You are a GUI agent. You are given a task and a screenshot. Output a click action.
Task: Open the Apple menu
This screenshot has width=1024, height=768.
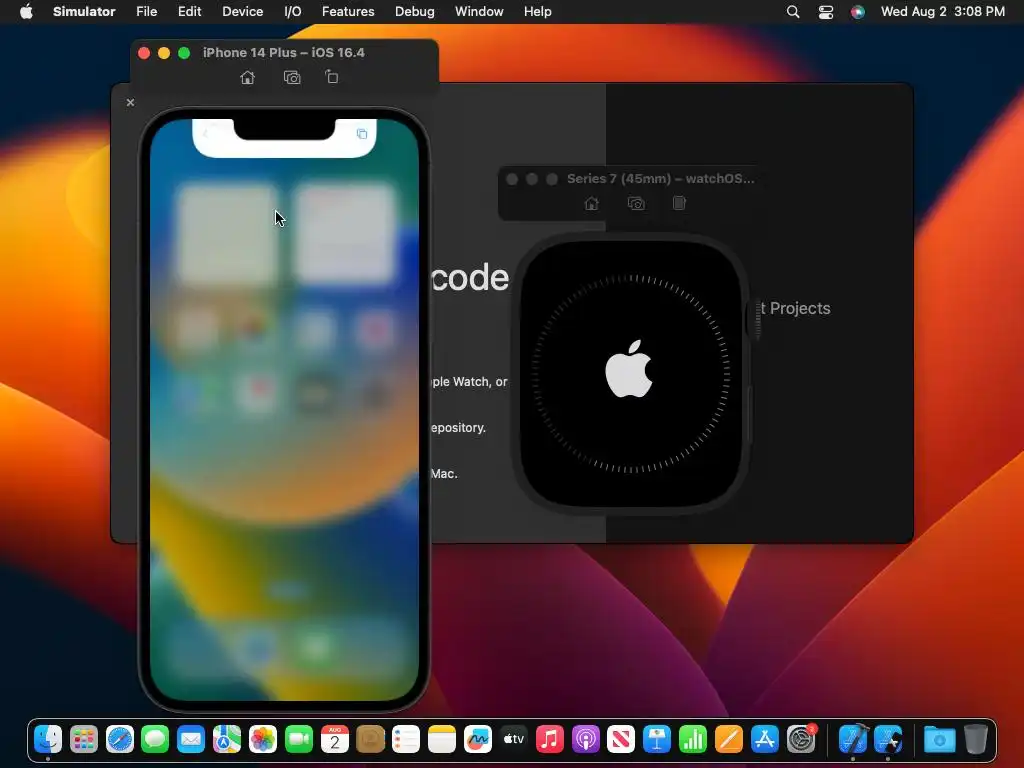26,12
